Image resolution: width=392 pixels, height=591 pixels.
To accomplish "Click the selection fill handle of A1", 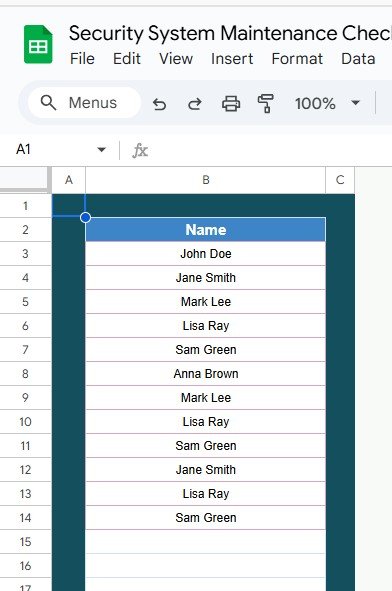I will click(x=86, y=217).
